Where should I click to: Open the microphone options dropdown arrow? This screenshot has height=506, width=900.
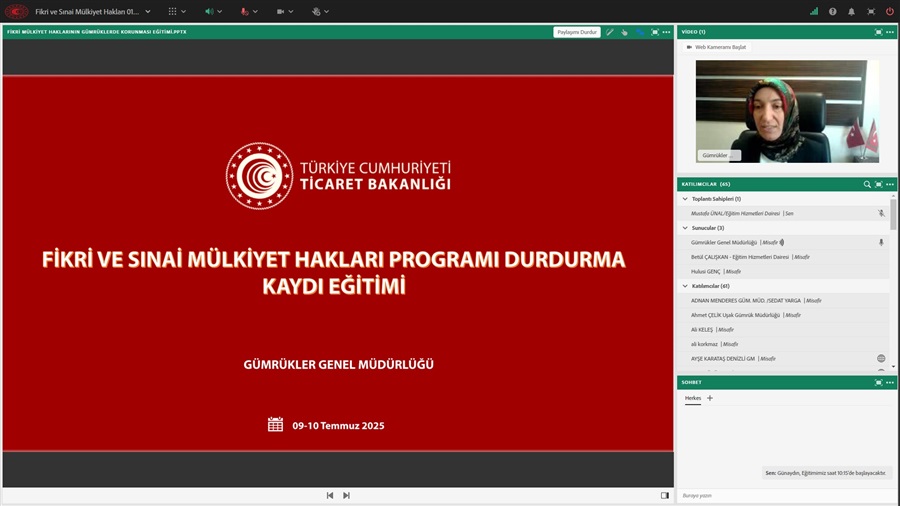[255, 11]
